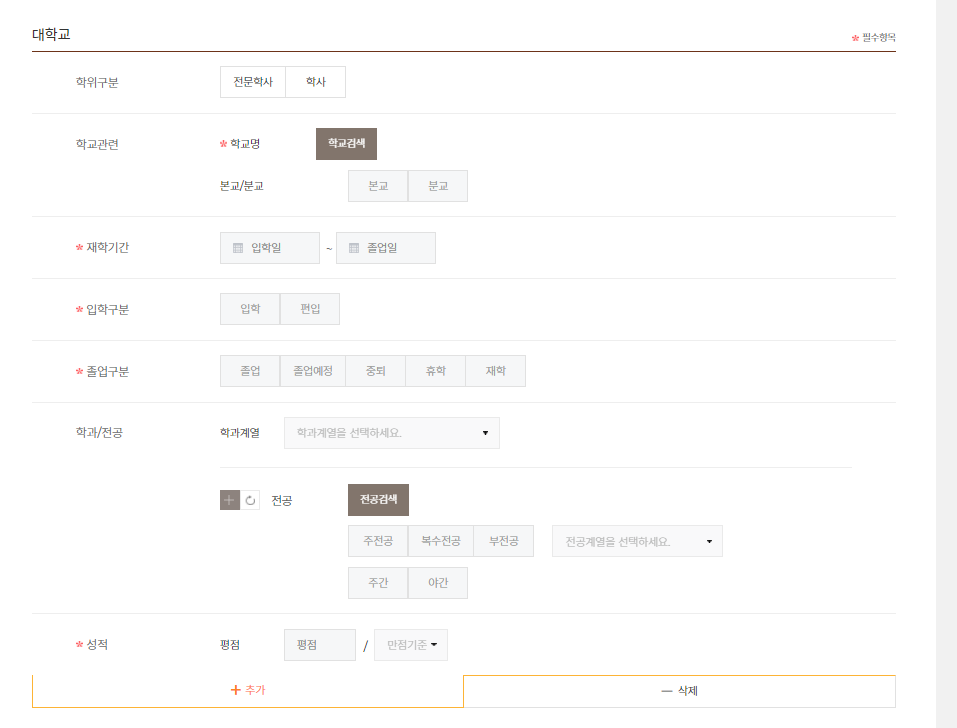Choose 주전공 major type
This screenshot has width=957, height=728.
(378, 541)
